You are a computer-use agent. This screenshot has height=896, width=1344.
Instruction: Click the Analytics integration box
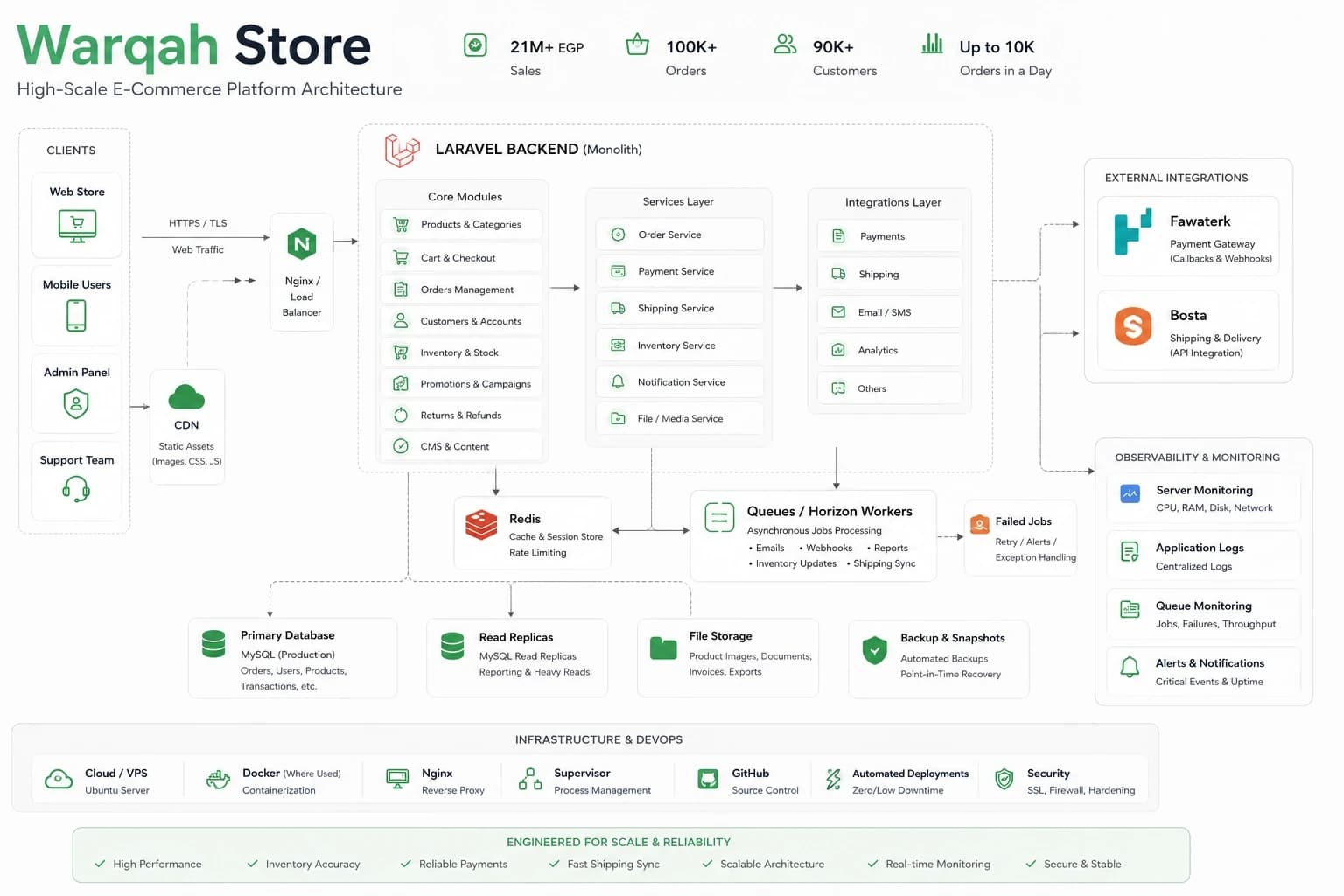890,350
